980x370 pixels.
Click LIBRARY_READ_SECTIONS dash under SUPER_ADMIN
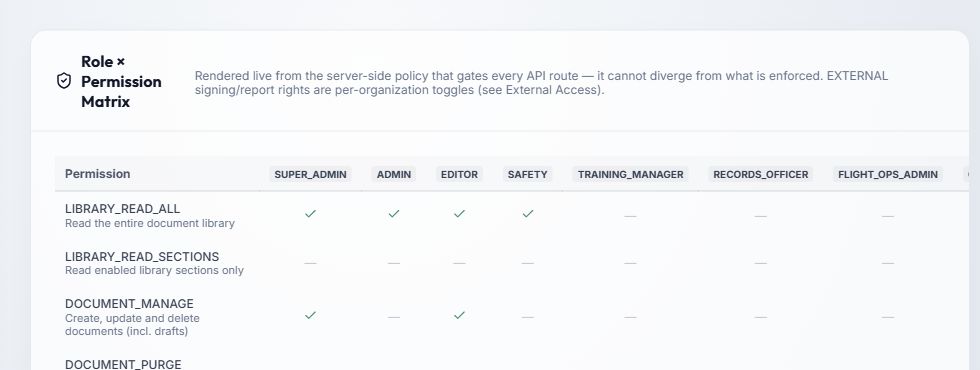pyautogui.click(x=311, y=263)
